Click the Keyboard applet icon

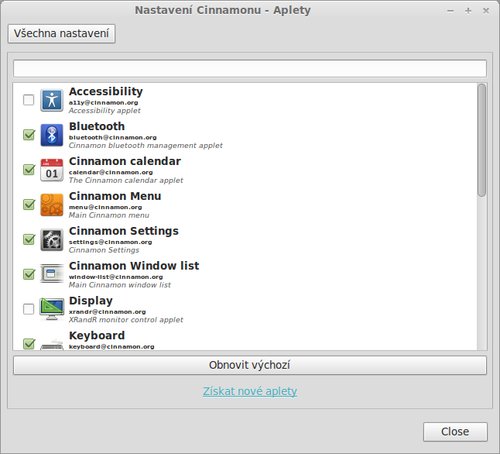52,344
